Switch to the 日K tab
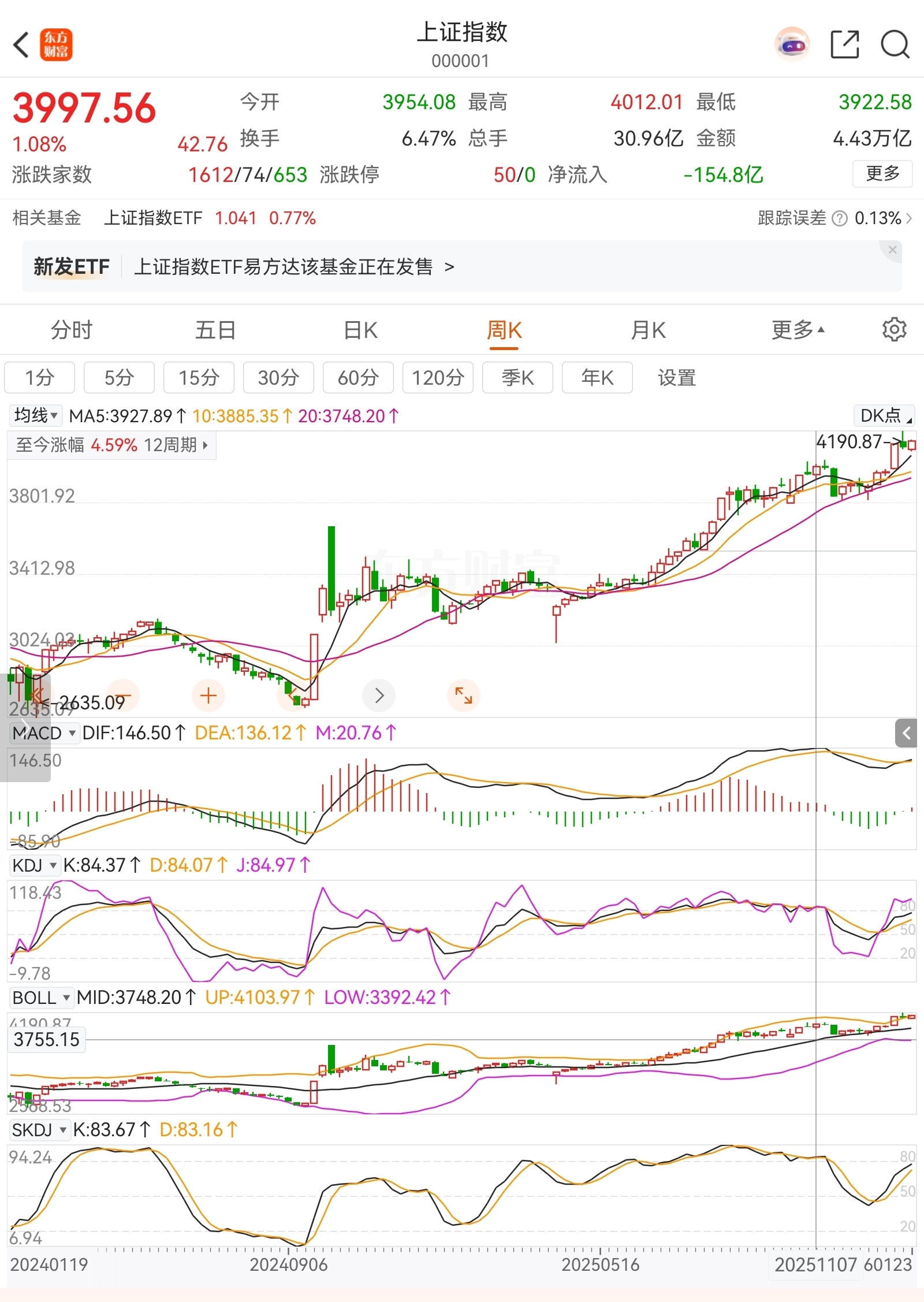Screen dimensions: 924x1302 [360, 330]
